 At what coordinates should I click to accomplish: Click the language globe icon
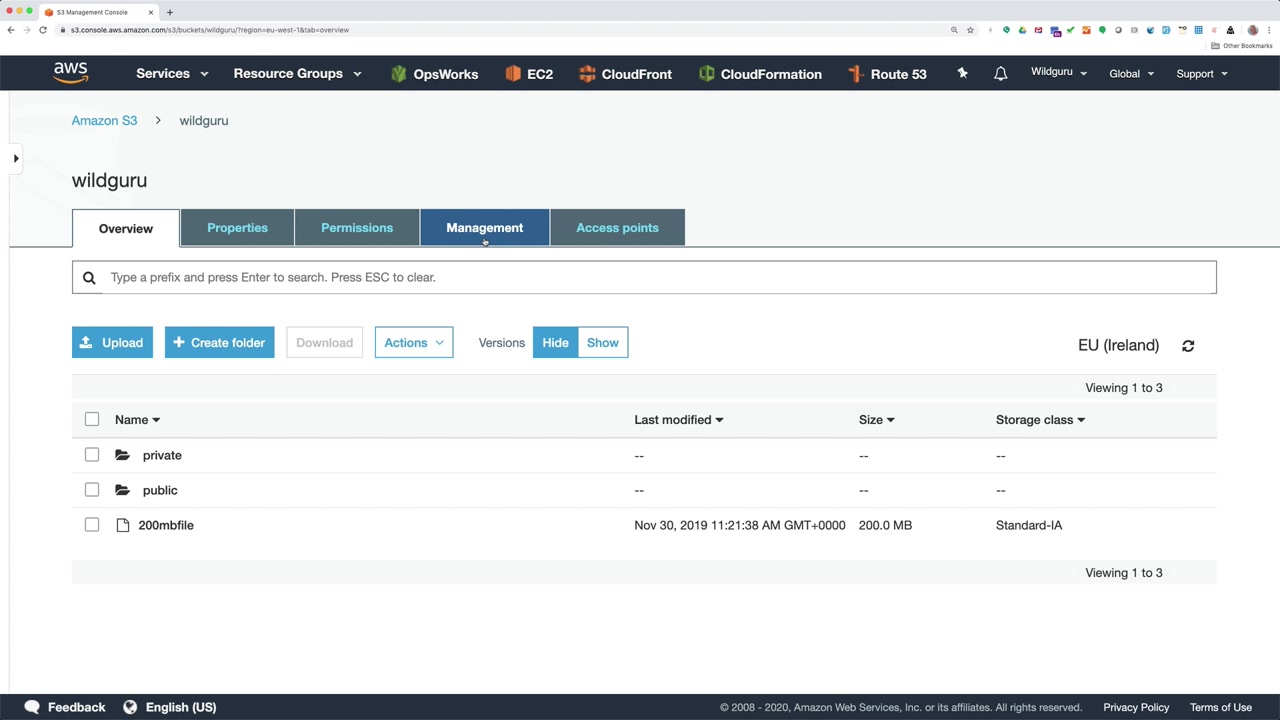130,707
